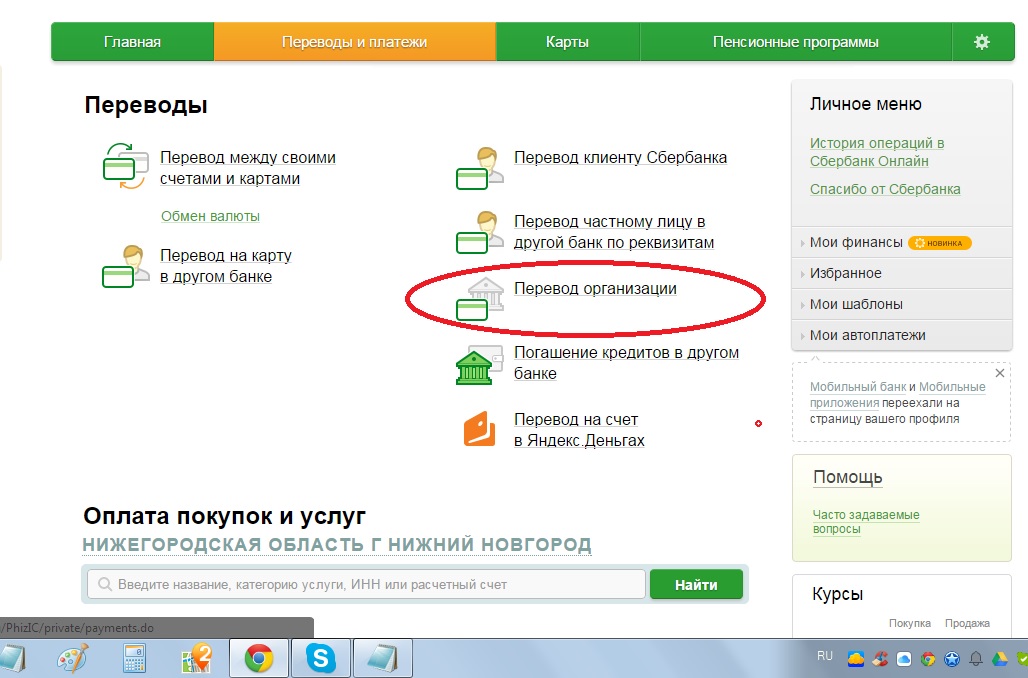Screen dimensions: 1028x678
Task: Open Часто задаваемые вопросы help link
Action: pyautogui.click(x=866, y=522)
